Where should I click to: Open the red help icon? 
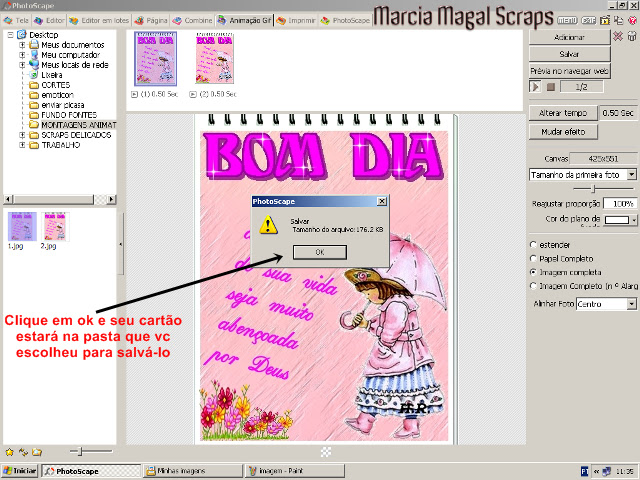click(633, 20)
